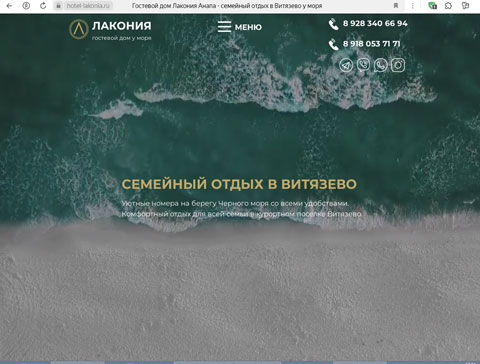Screen dimensions: 480x364
Task: Click the 'СЕМЕЙНЫЙ ОТДЫХ В ВИТЯЗЕВО' heading
Action: 239,184
